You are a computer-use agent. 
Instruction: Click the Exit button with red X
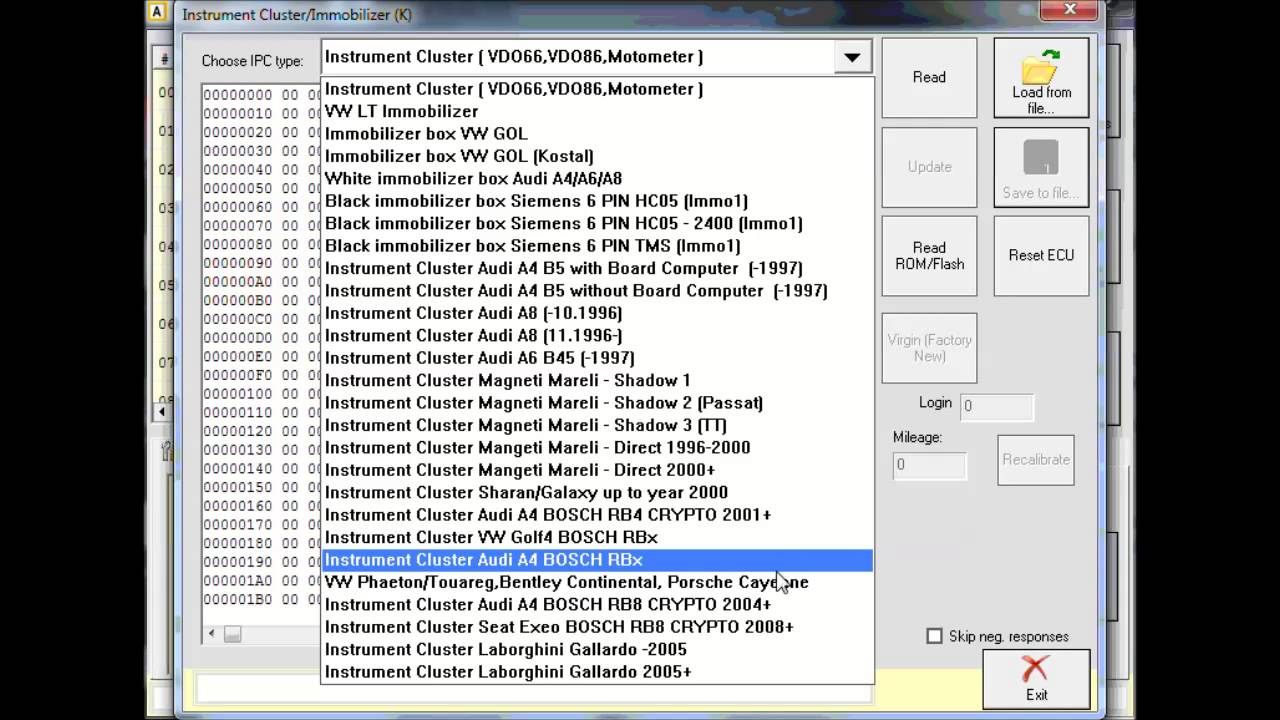point(1036,679)
